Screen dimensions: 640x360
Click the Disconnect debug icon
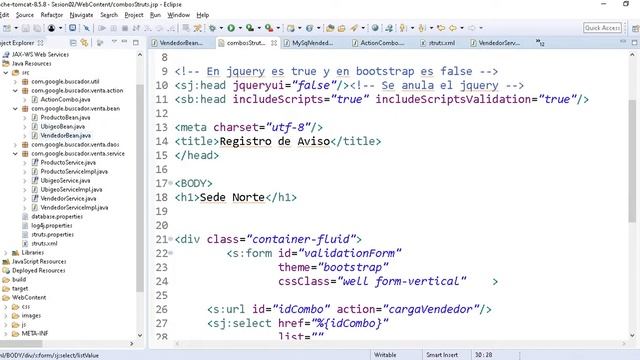click(x=136, y=28)
